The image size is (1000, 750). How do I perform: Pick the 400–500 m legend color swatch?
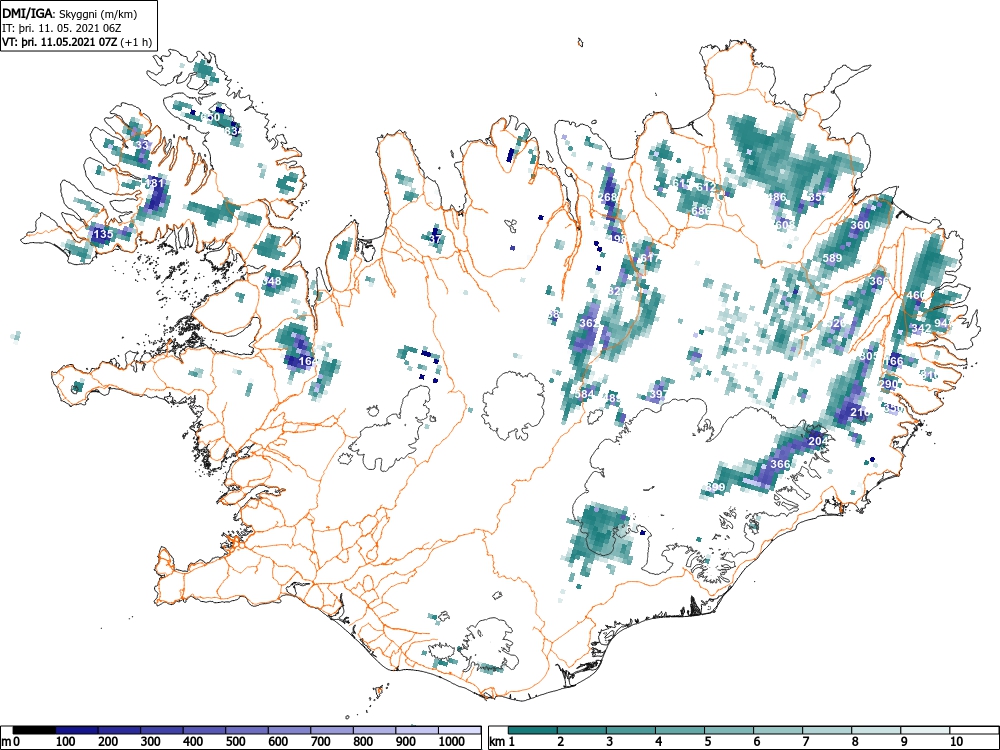(205, 730)
